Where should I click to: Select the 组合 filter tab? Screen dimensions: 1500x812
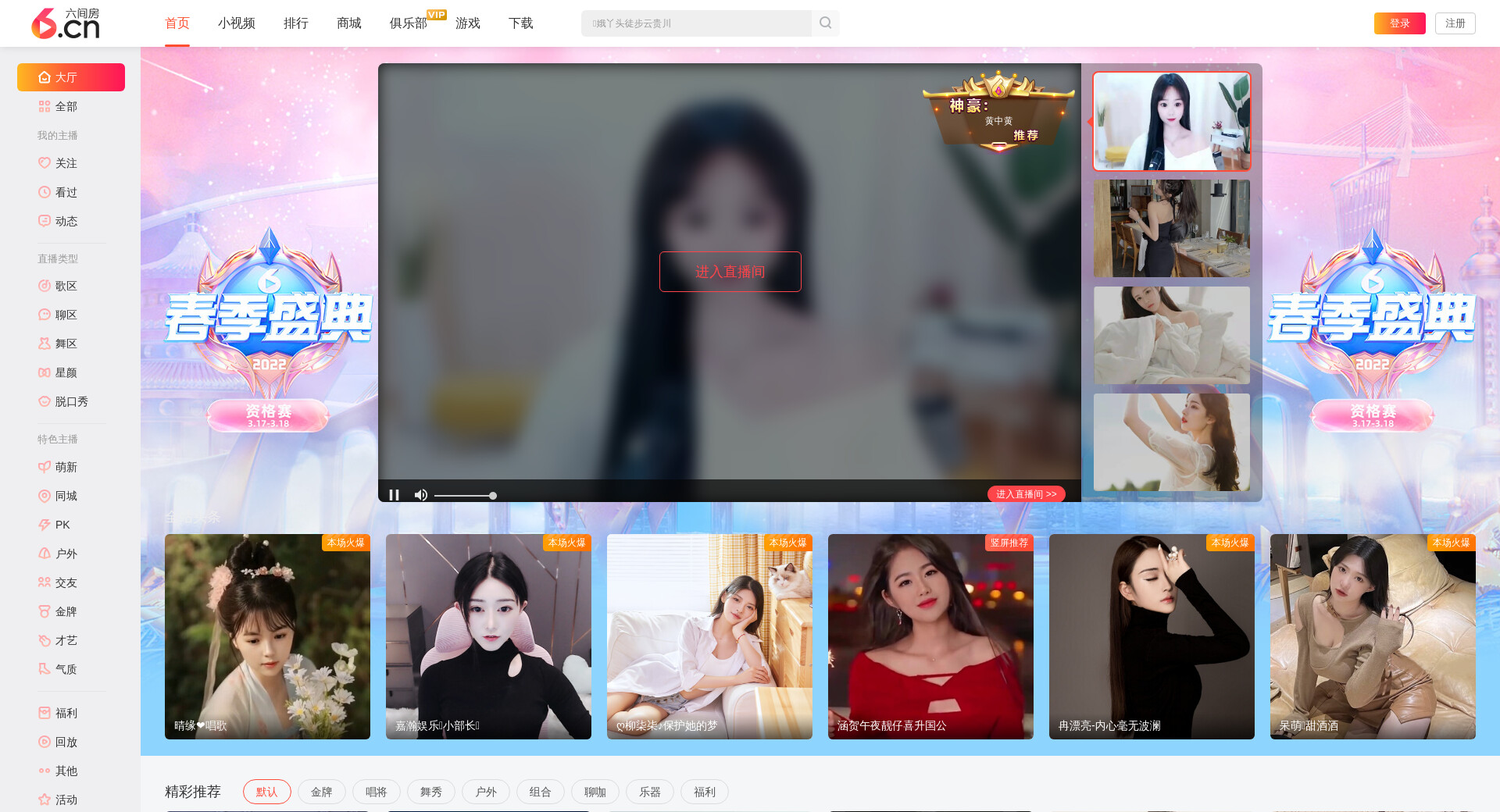pyautogui.click(x=541, y=792)
